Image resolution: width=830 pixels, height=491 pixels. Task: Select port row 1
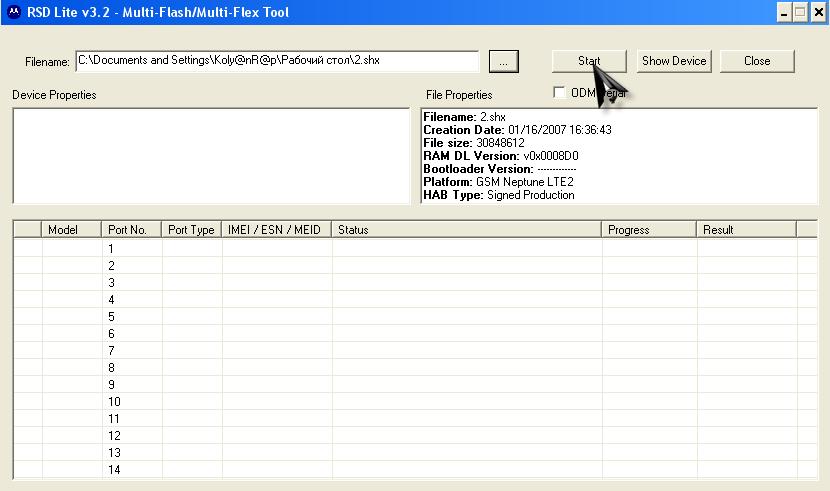[415, 248]
